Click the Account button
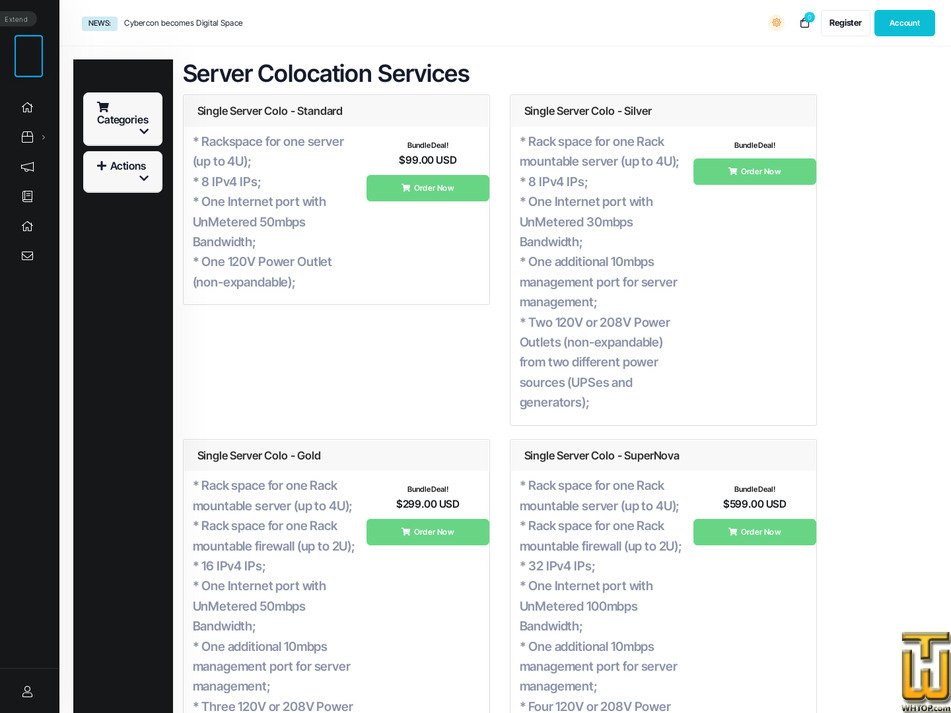The width and height of the screenshot is (951, 713). 904,23
